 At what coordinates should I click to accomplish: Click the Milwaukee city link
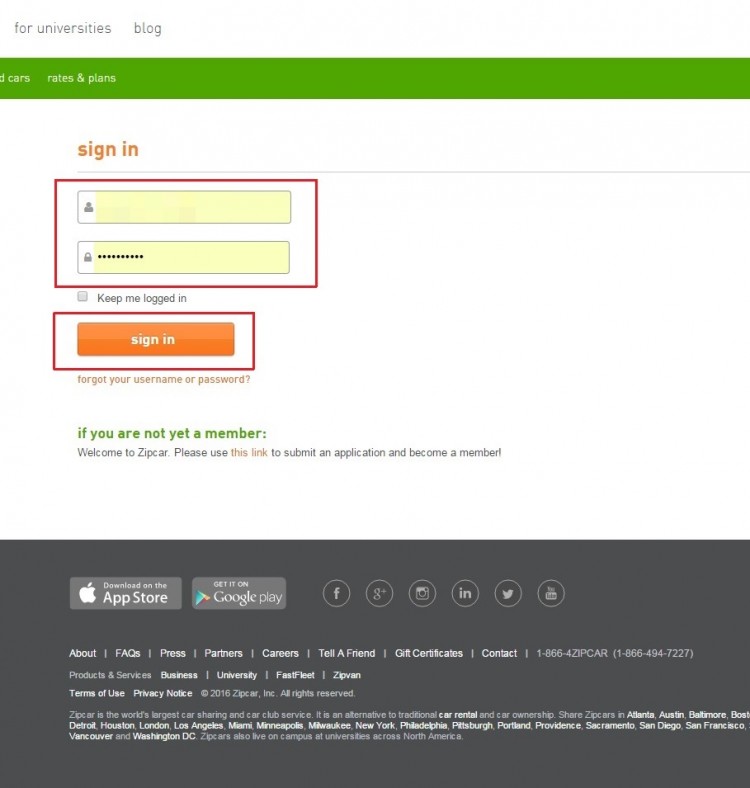click(x=329, y=726)
